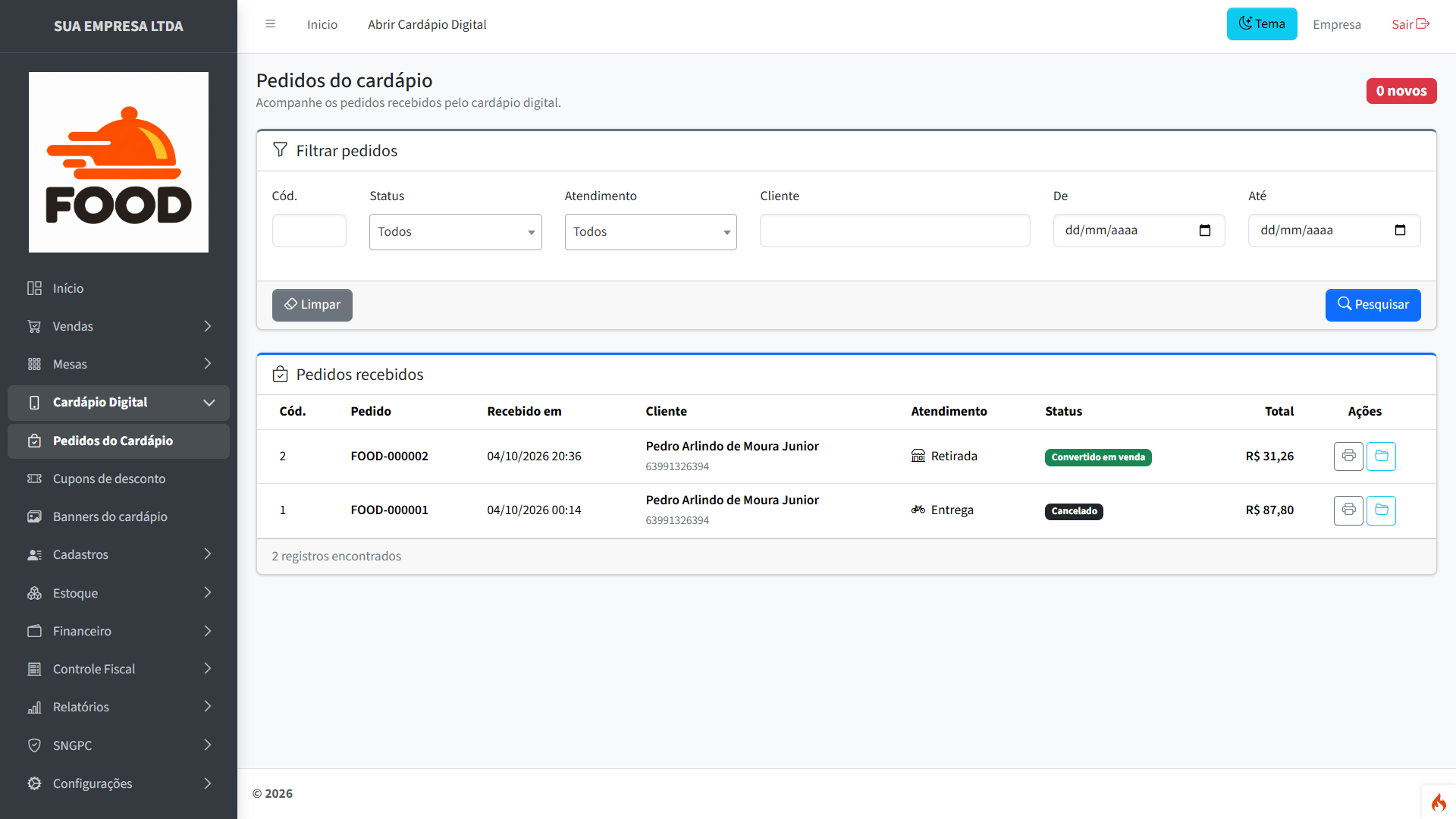Open Abrir Cardápio Digital link

427,25
